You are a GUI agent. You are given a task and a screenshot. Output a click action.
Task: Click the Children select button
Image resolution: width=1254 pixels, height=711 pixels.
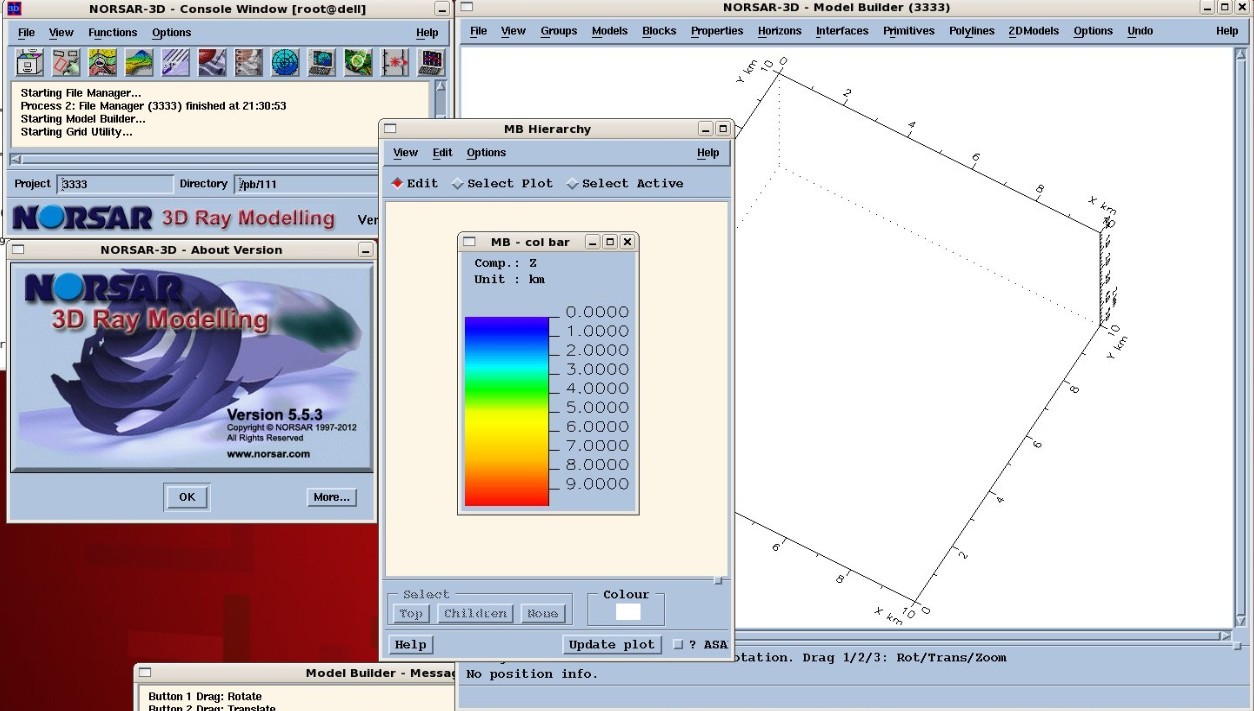(x=477, y=613)
